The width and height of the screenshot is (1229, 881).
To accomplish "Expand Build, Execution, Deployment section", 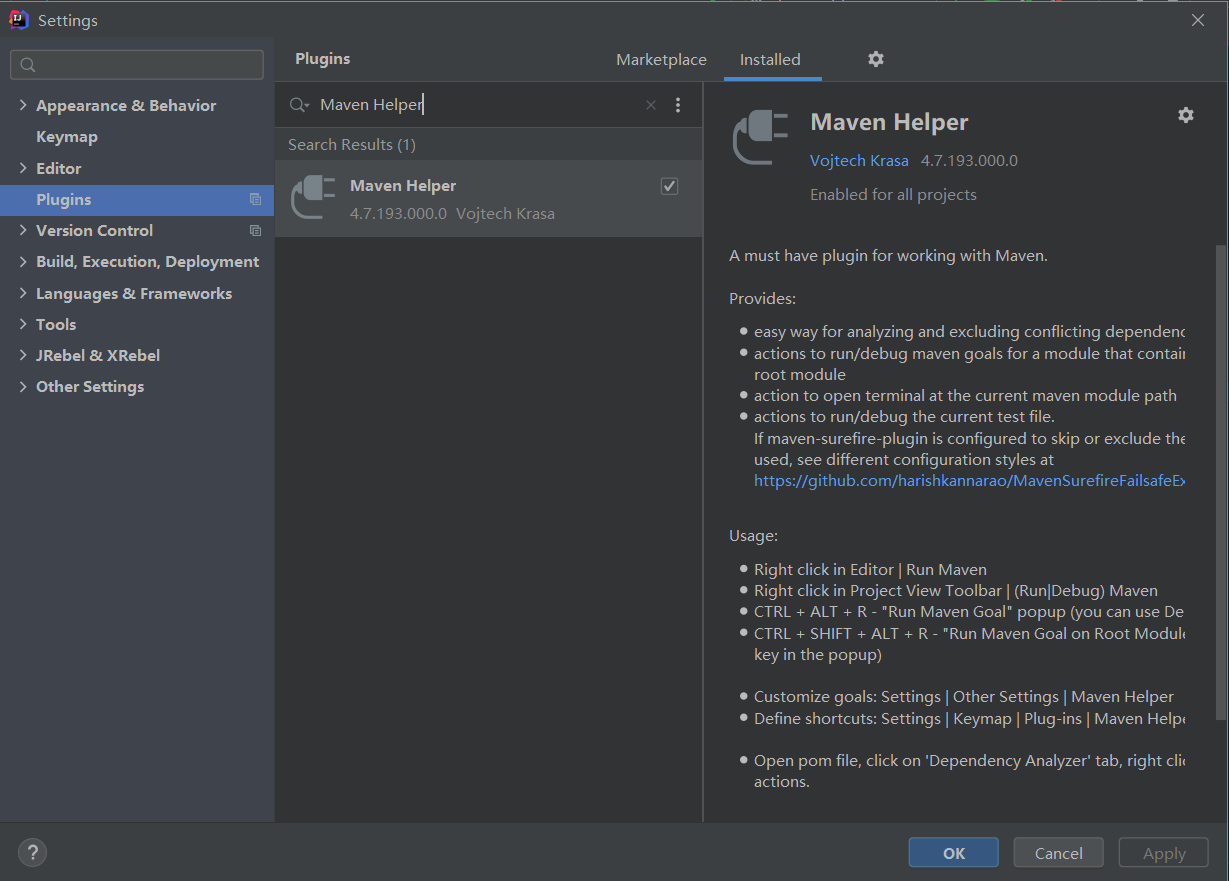I will [23, 261].
